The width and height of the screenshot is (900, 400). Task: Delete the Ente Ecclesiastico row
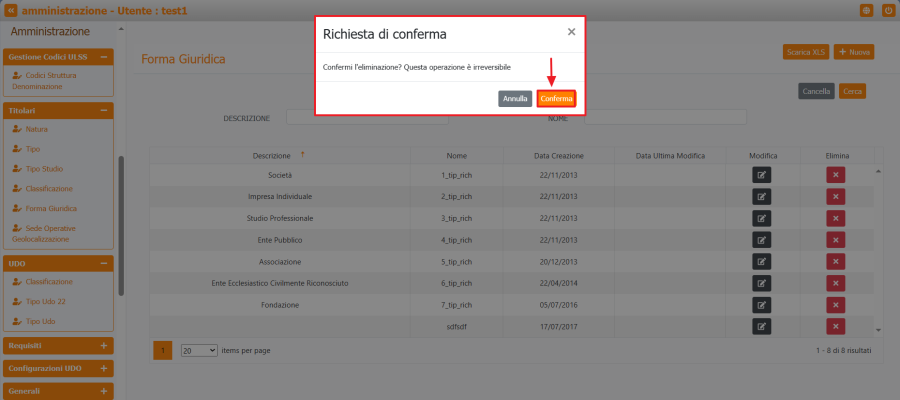click(836, 283)
